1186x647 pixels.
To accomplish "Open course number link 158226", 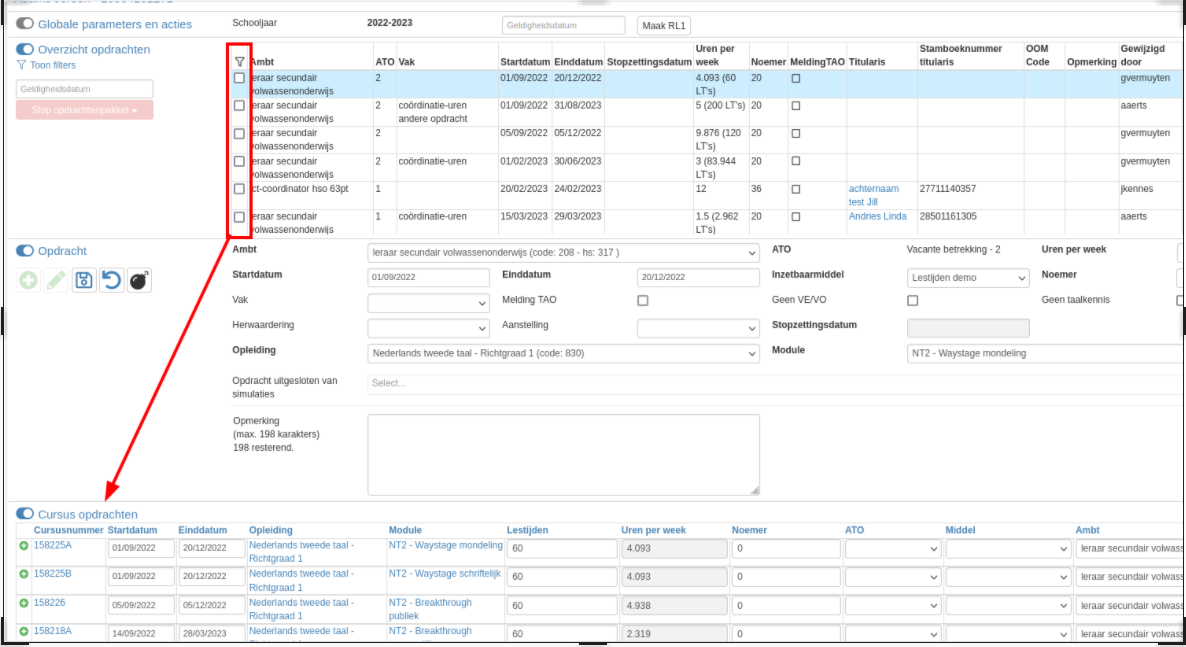I will [x=50, y=603].
